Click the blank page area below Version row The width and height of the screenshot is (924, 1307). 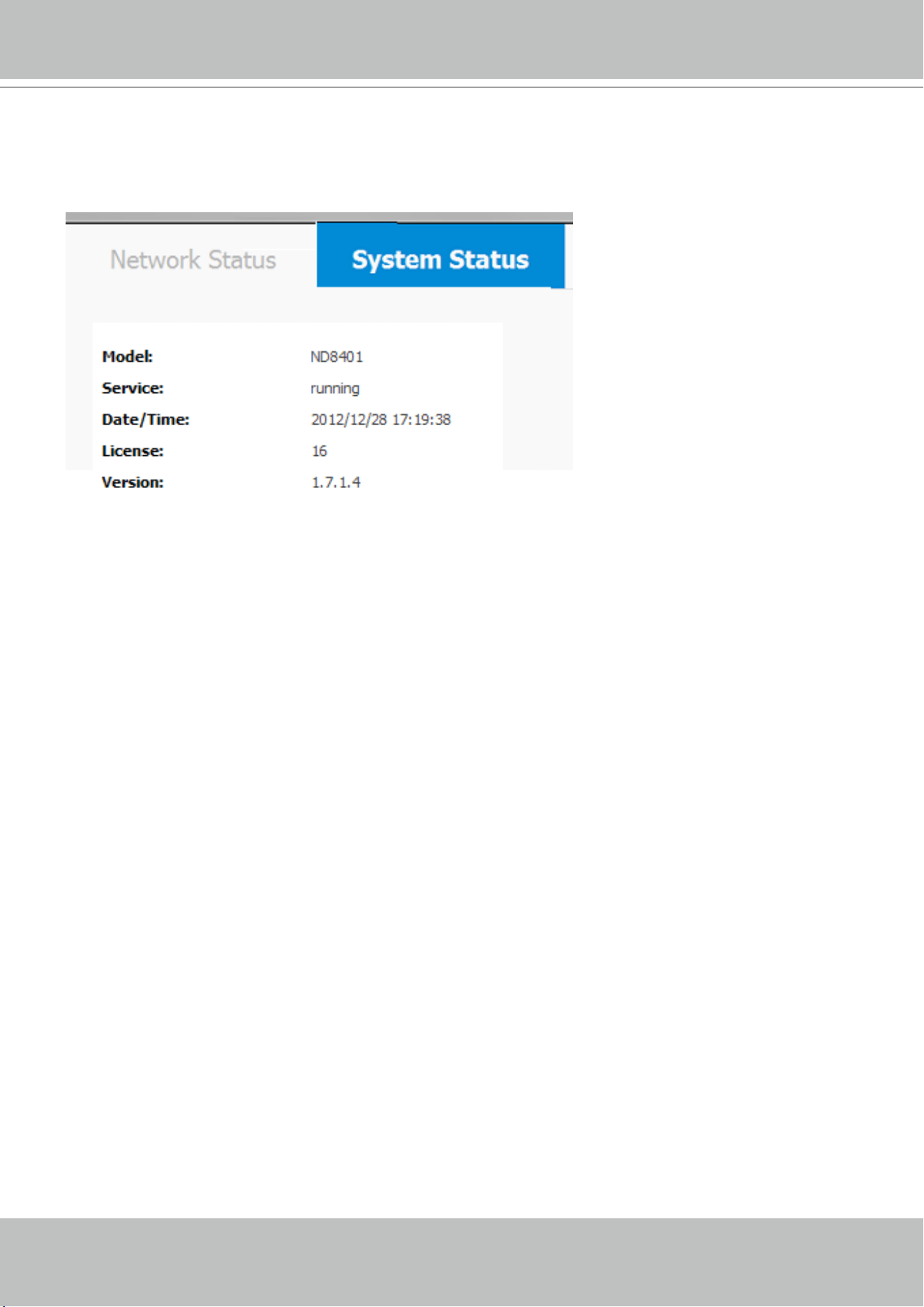point(462,852)
